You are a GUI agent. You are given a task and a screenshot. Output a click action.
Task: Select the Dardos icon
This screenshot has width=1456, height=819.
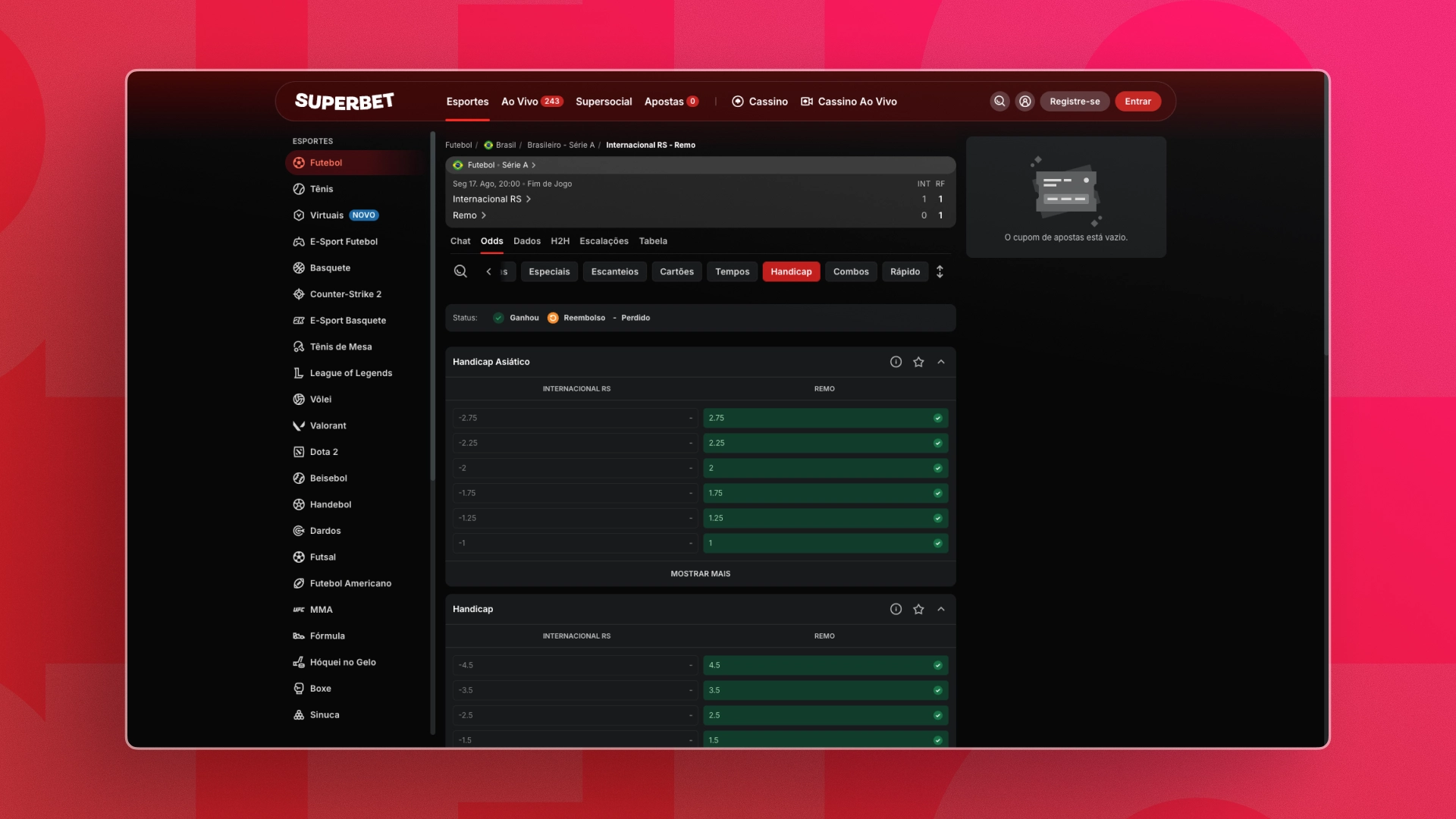pos(299,531)
